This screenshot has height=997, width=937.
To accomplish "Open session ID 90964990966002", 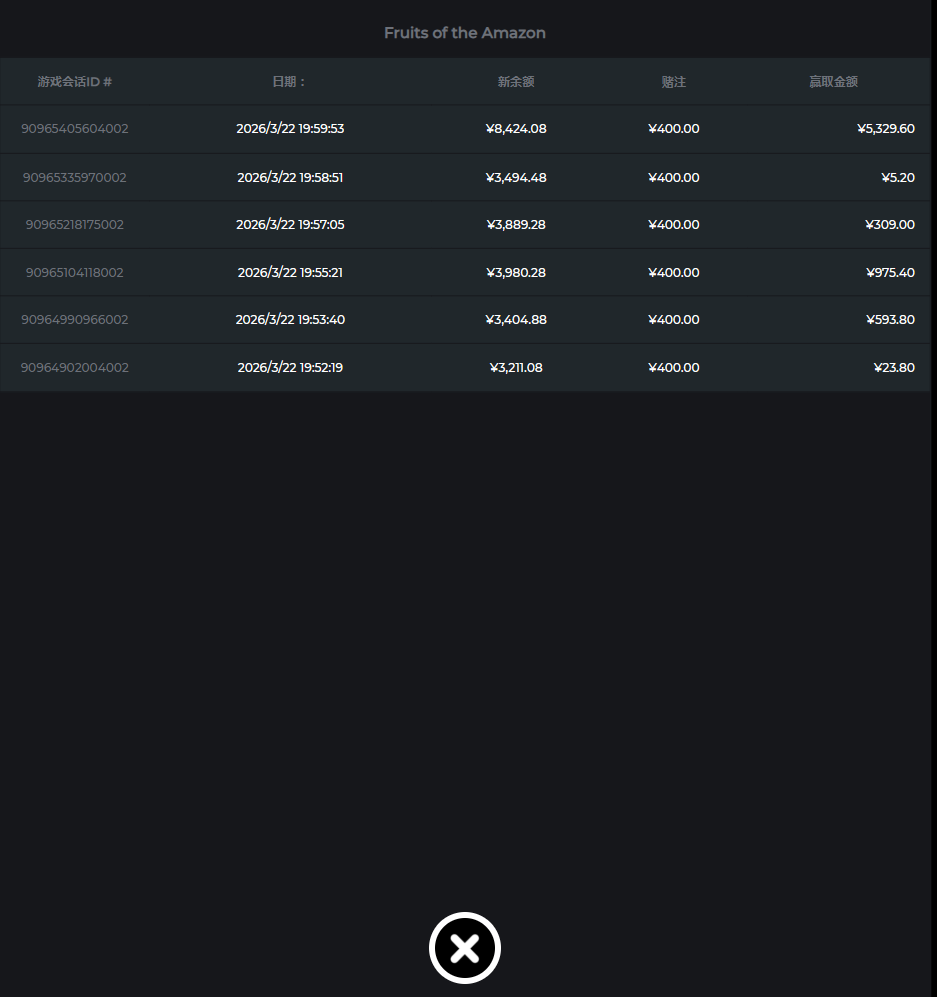I will [x=75, y=320].
